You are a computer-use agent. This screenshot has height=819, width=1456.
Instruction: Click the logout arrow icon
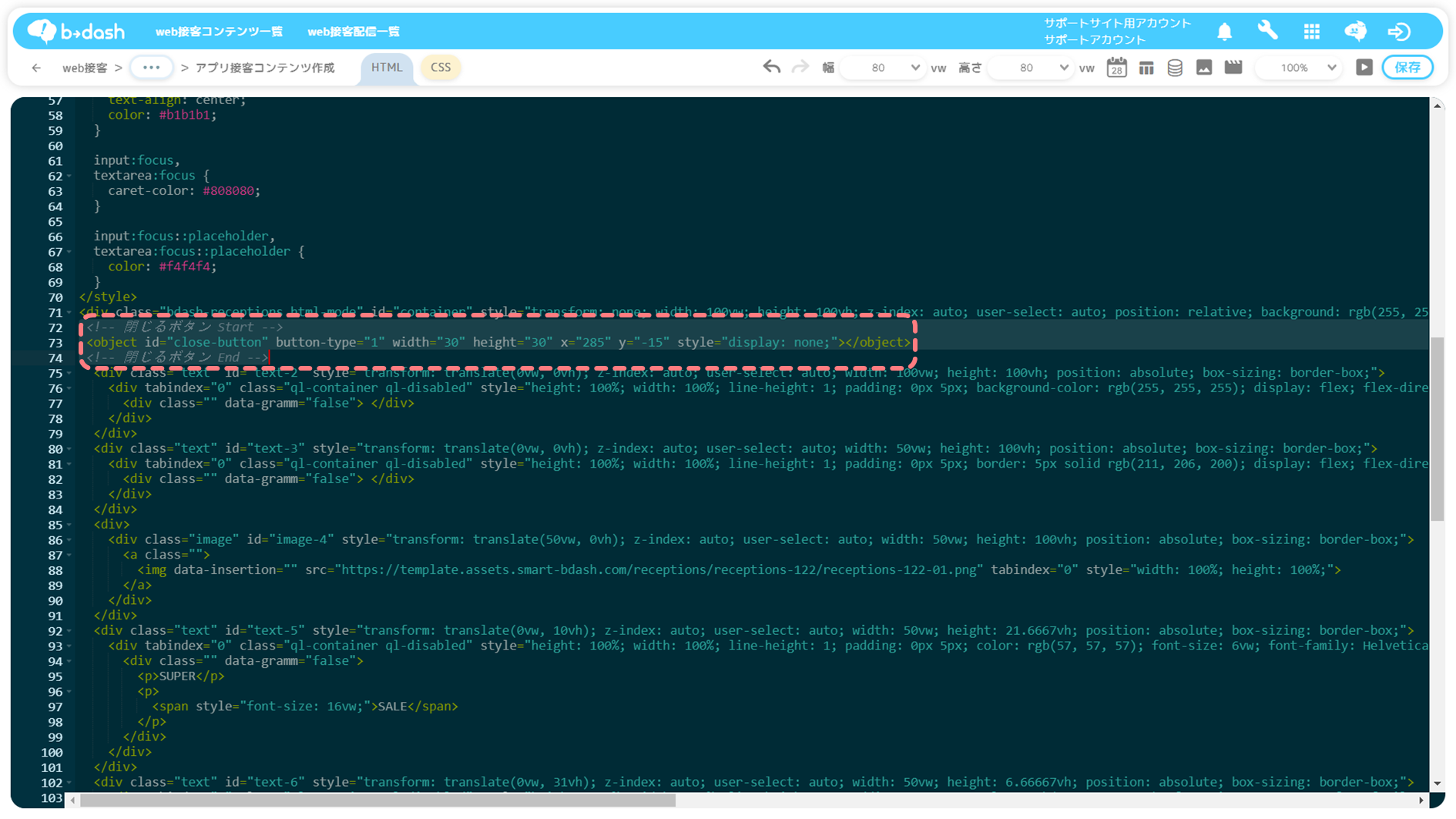click(1399, 31)
